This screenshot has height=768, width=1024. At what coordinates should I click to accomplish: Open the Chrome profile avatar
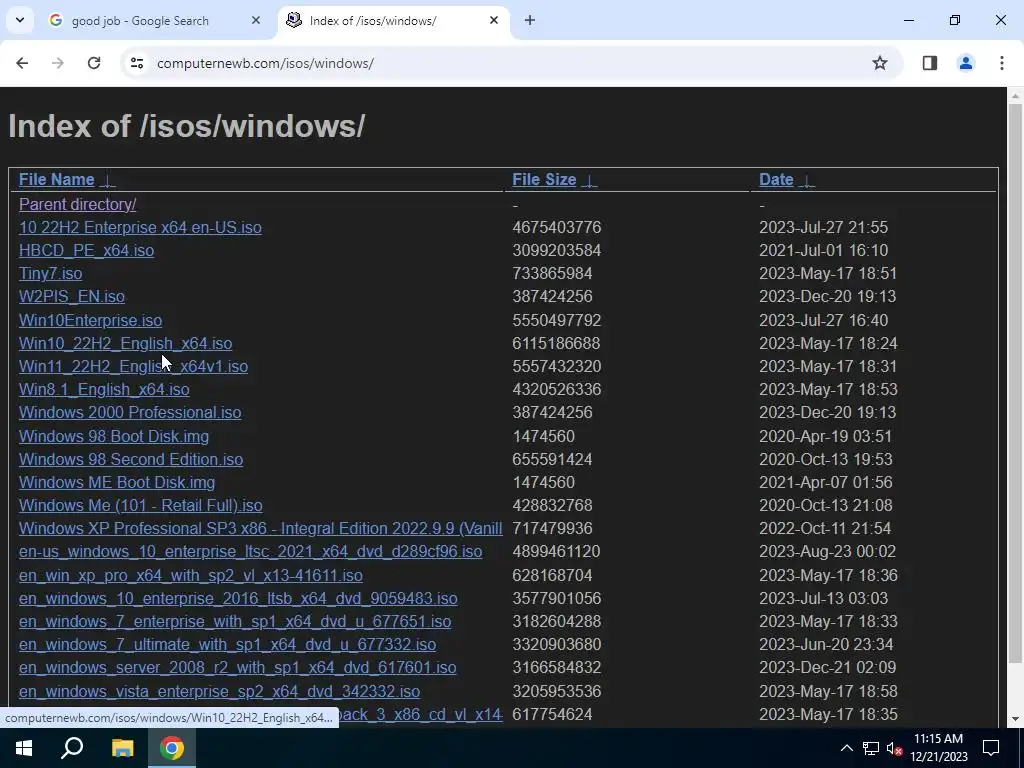[x=966, y=63]
